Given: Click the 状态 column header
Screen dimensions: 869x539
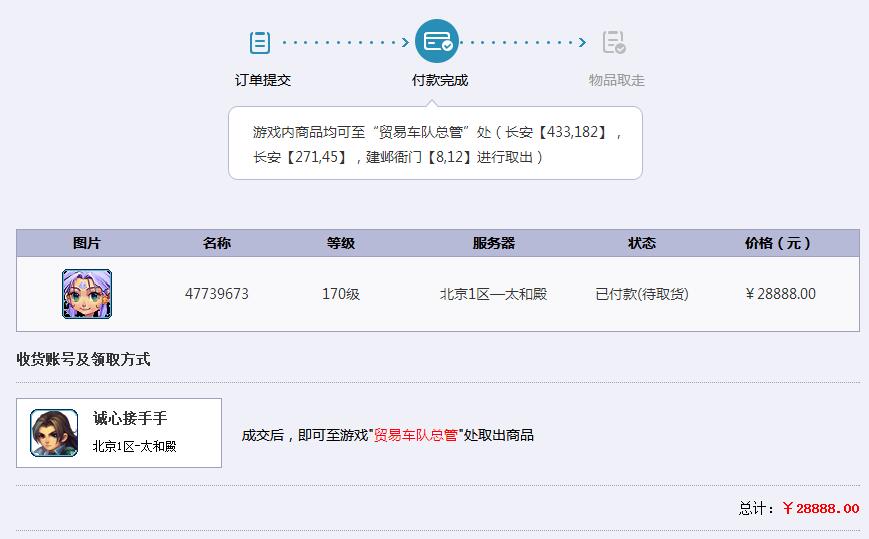Looking at the screenshot, I should point(642,243).
